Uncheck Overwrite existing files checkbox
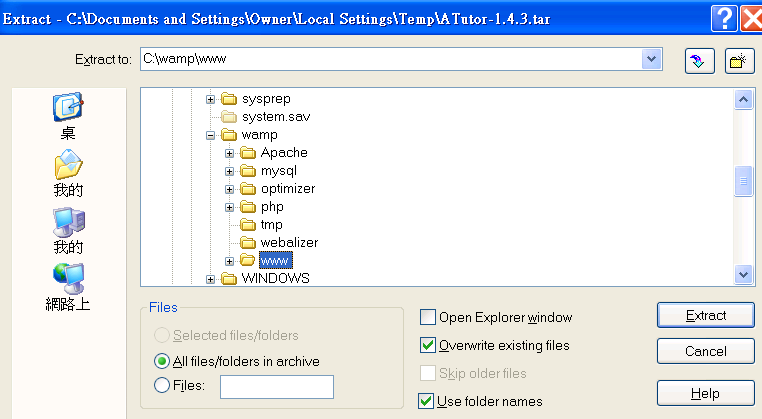This screenshot has height=419, width=762. [x=428, y=346]
